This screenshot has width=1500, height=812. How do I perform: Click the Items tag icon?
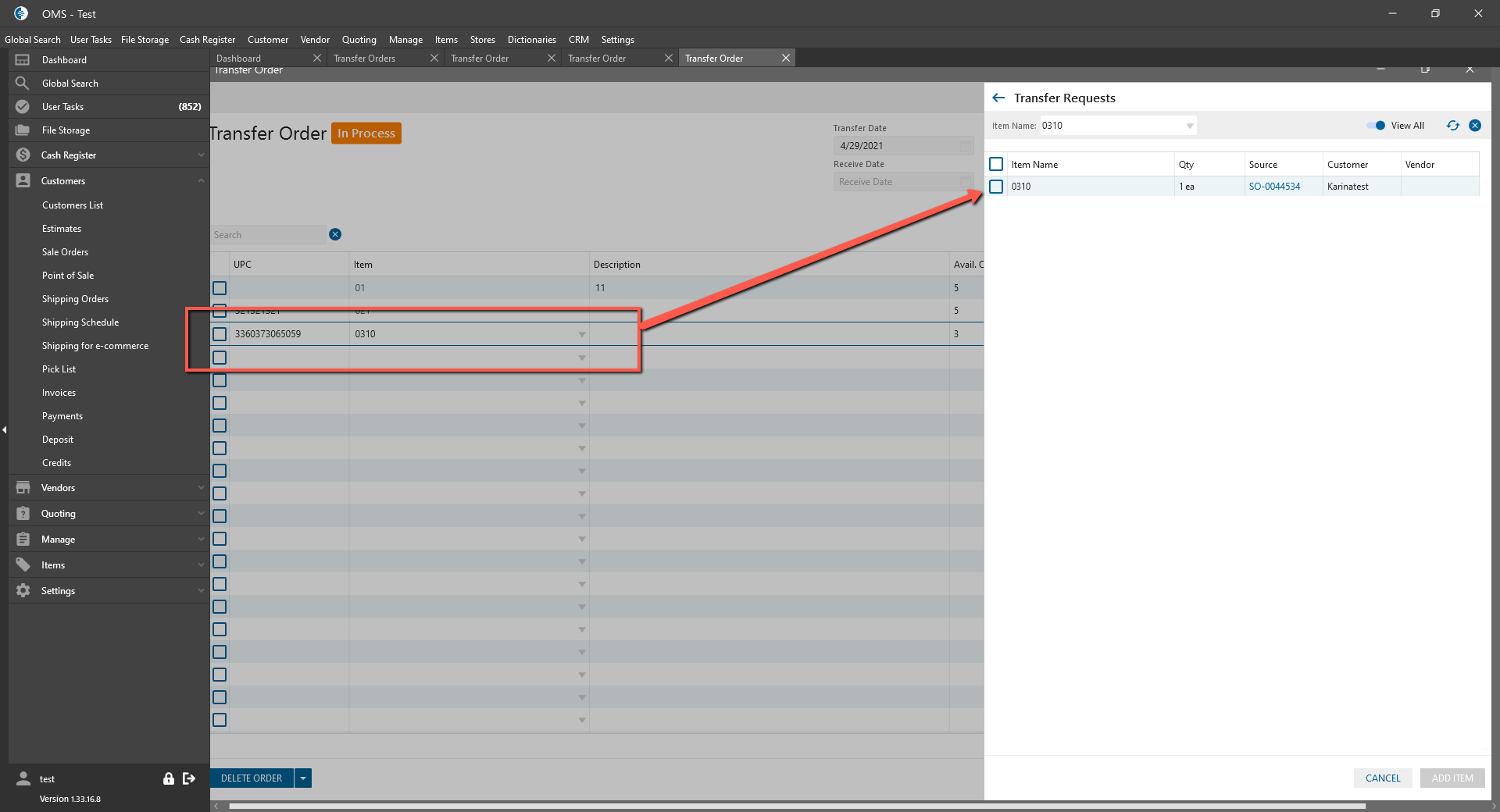pos(23,565)
